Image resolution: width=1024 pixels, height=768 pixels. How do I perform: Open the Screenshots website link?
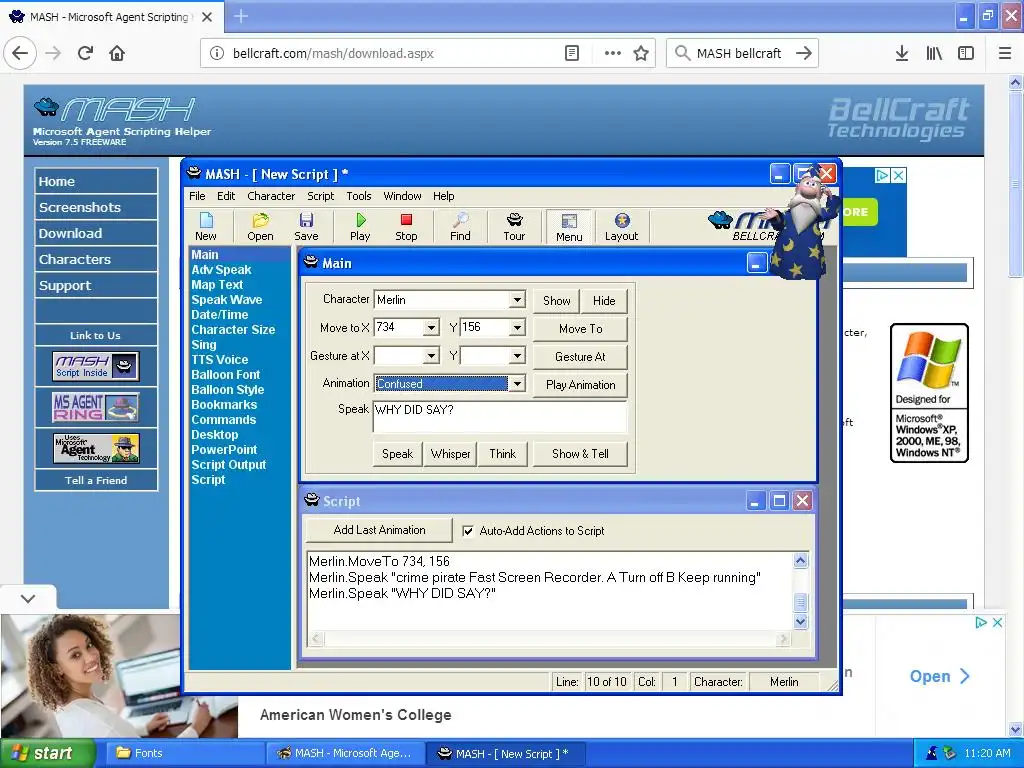[96, 207]
